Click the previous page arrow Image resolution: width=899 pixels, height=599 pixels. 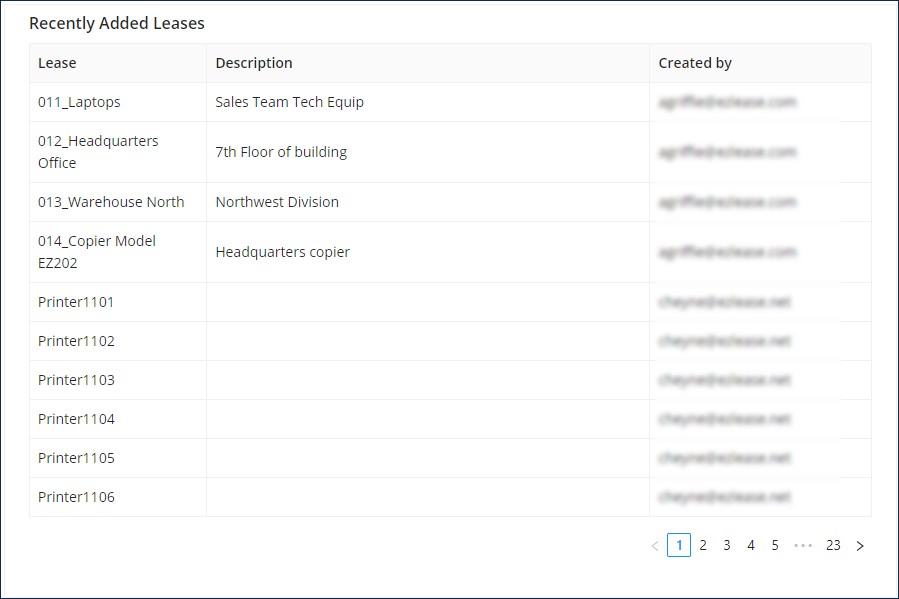pyautogui.click(x=655, y=546)
